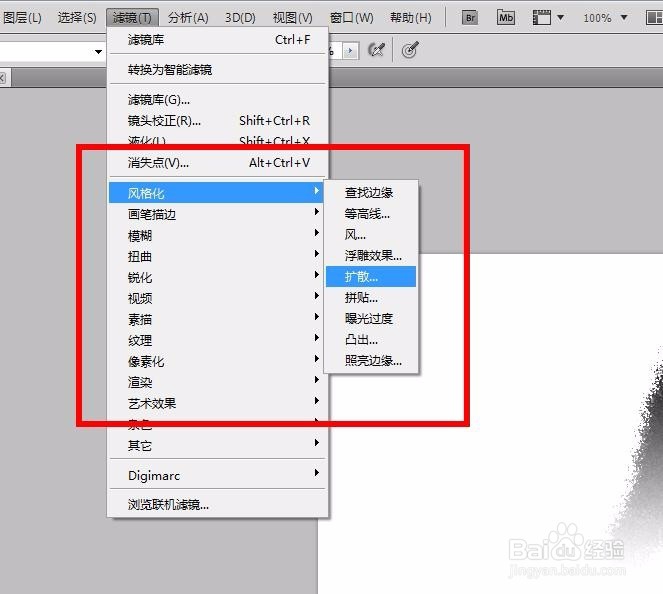This screenshot has height=594, width=663.
Task: Open the percentage slider arrow in options bar
Action: [351, 51]
